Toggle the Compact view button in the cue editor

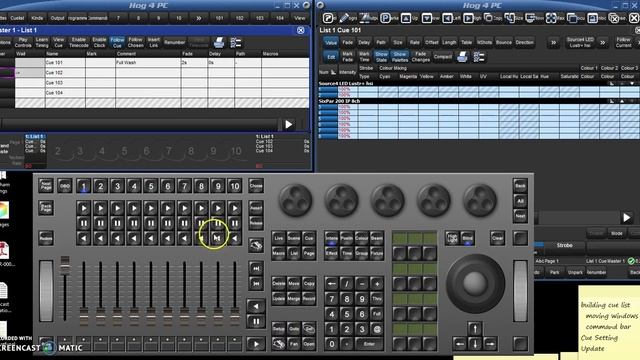[x=442, y=57]
